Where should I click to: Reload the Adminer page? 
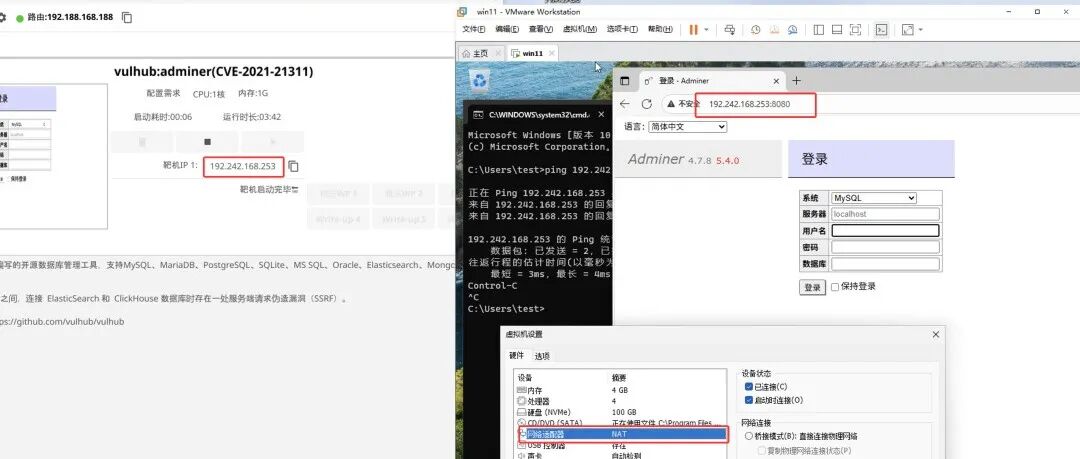(x=647, y=104)
